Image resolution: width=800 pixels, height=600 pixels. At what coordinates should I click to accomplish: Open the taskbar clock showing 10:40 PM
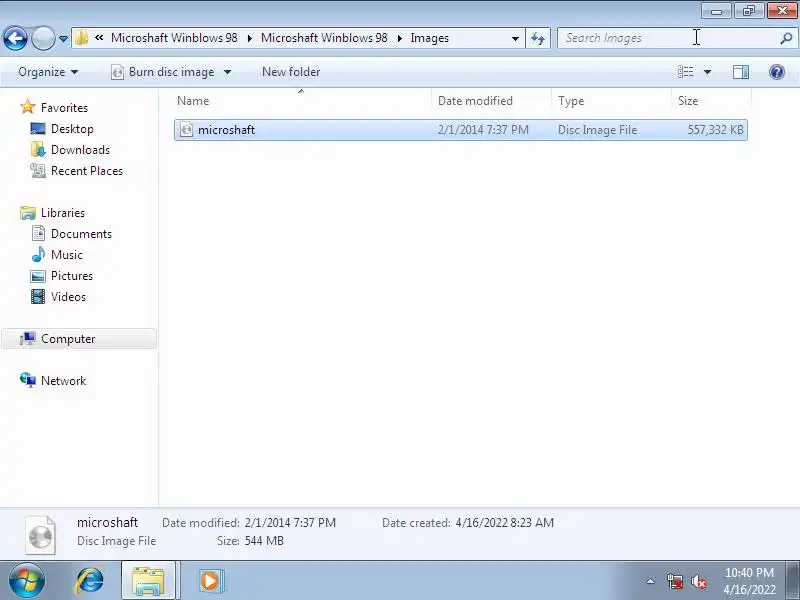click(749, 581)
